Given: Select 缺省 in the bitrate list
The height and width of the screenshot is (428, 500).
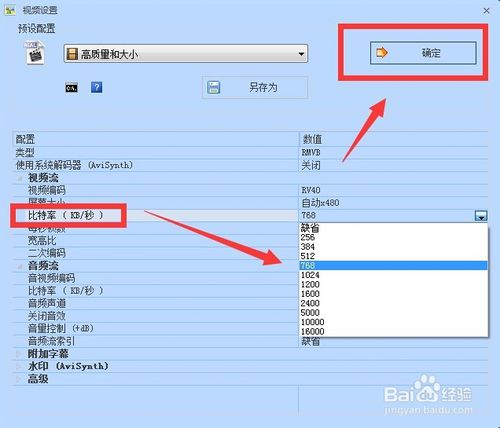Looking at the screenshot, I should coord(393,228).
